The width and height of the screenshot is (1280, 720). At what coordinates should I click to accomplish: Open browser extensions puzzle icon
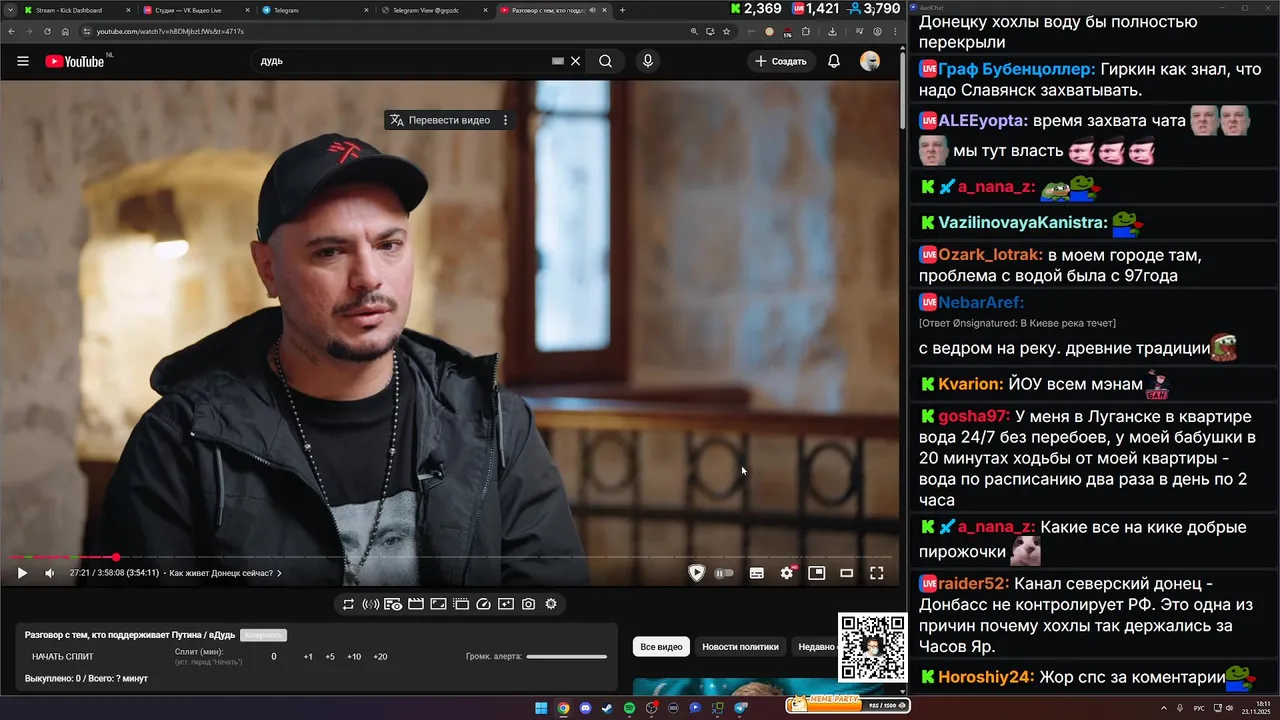point(807,31)
